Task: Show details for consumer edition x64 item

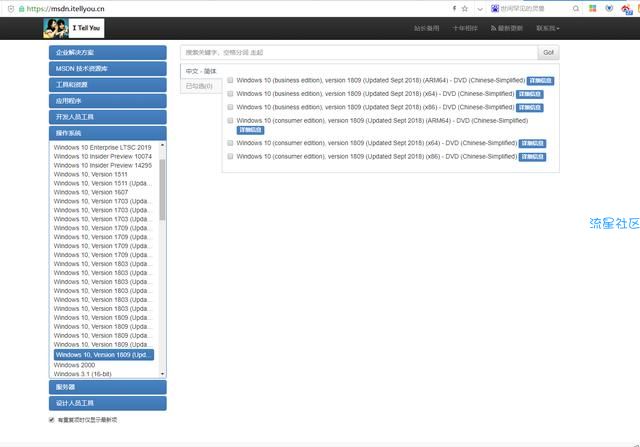Action: 532,144
